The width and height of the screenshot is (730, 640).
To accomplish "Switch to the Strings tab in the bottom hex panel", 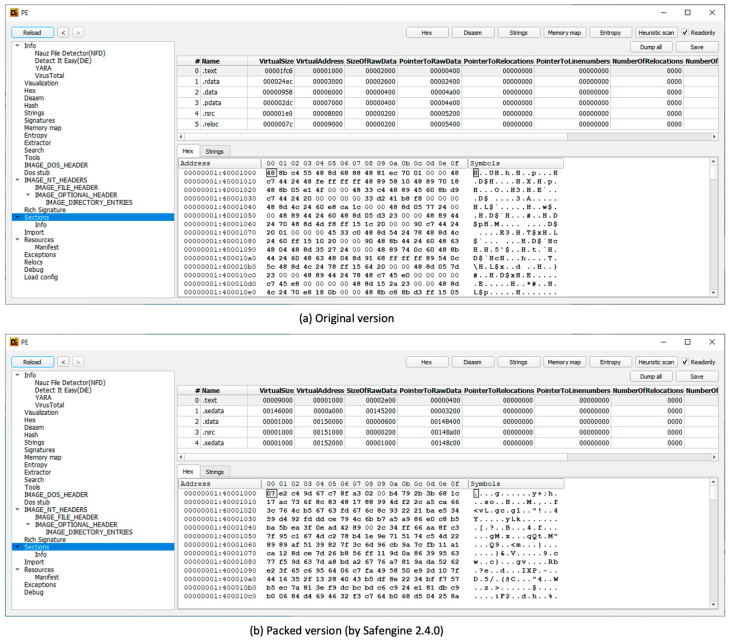I will (x=214, y=472).
